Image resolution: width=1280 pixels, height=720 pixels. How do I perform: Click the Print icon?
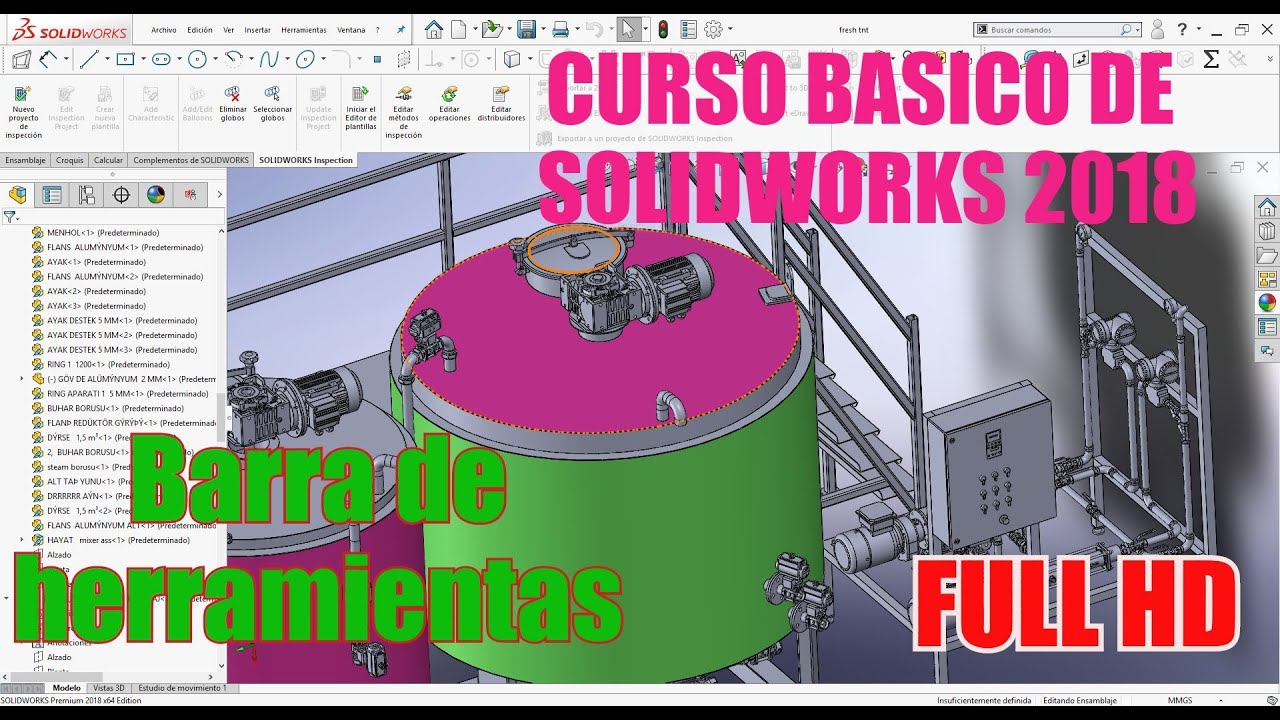coord(561,29)
